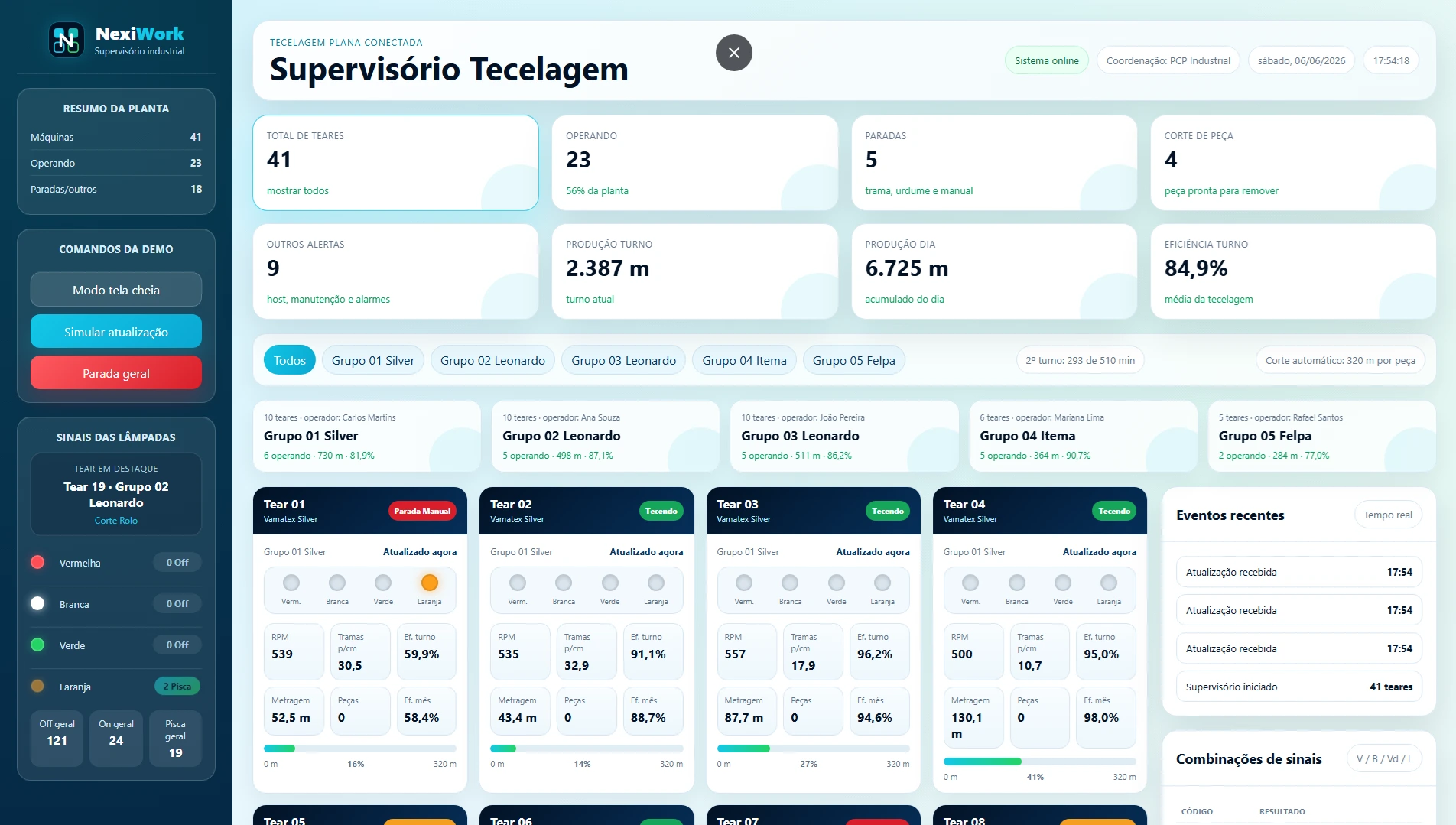Viewport: 1456px width, 825px height.
Task: Open Grupo 02 Leonardo operator card
Action: [x=606, y=437]
